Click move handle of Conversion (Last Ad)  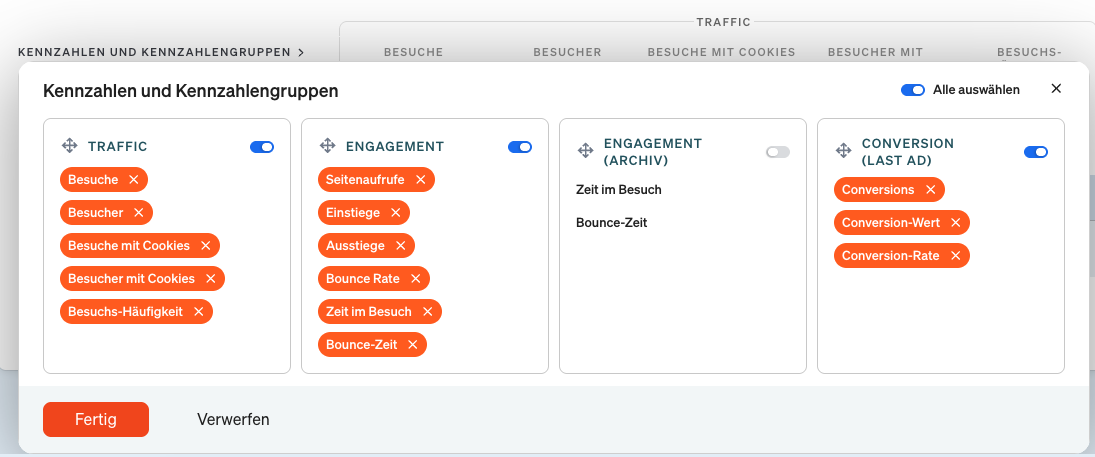[x=844, y=151]
